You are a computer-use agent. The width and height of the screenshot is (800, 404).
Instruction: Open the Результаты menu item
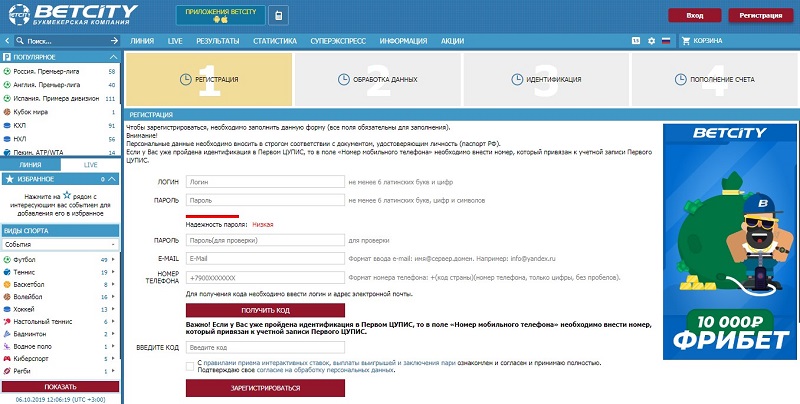tap(217, 41)
